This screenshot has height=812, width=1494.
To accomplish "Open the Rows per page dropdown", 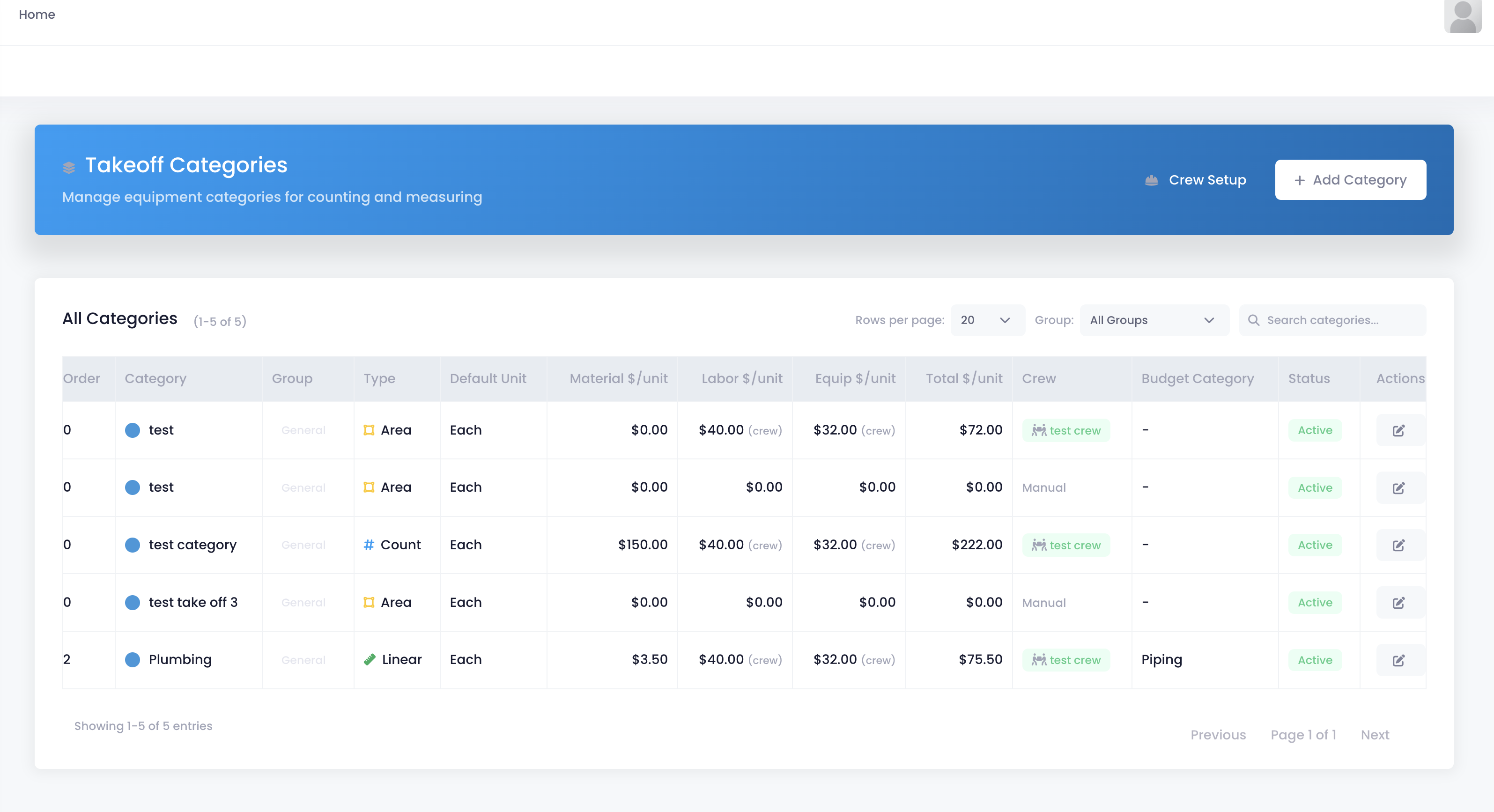I will click(987, 320).
